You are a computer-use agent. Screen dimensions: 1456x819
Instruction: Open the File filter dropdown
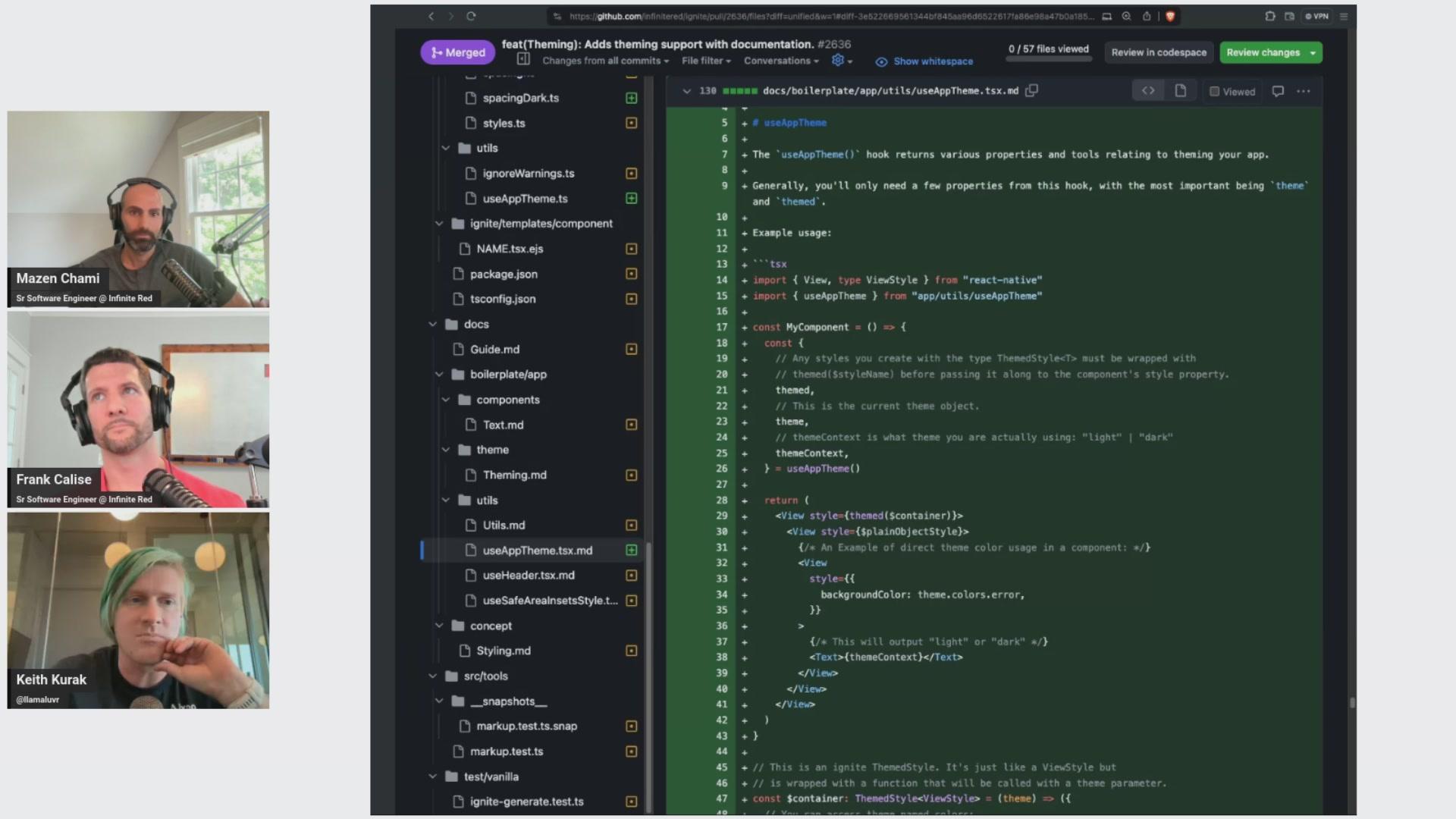coord(706,61)
